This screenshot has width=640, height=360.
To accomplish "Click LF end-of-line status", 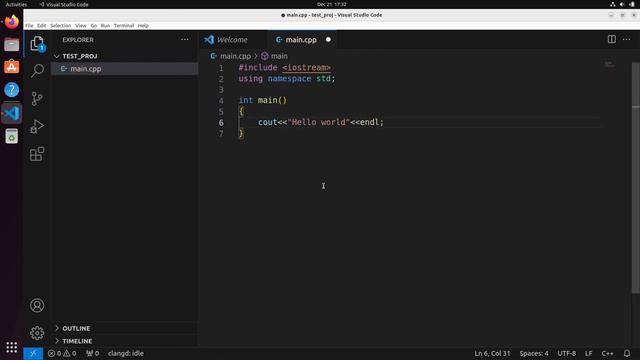I will [589, 353].
